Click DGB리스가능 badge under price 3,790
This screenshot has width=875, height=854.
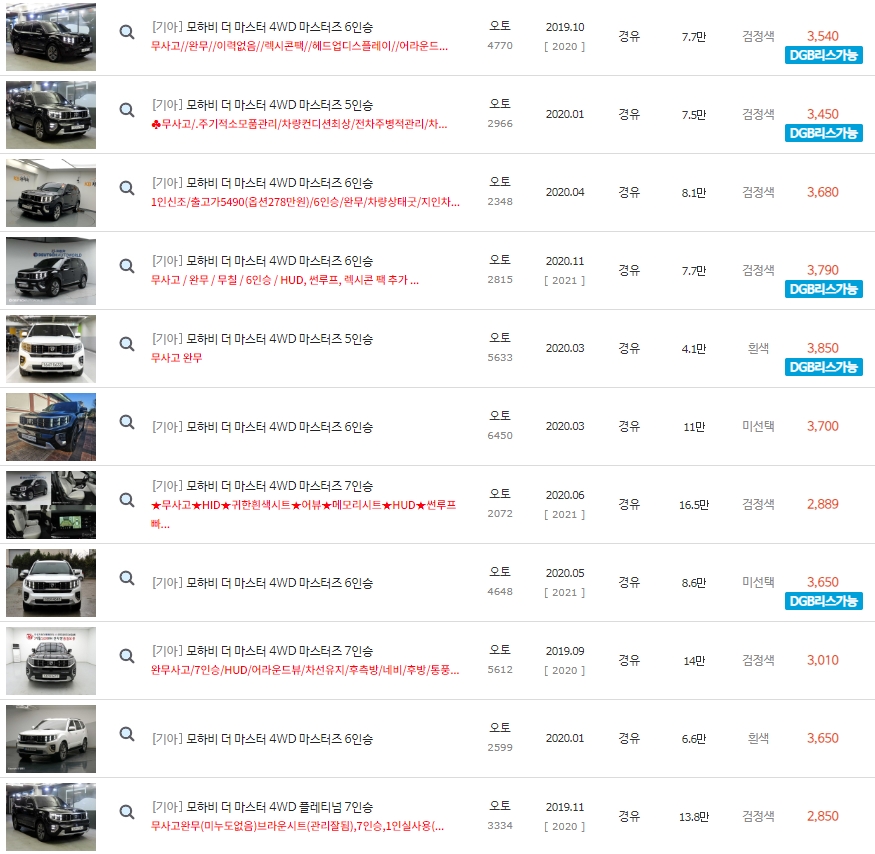(x=824, y=289)
